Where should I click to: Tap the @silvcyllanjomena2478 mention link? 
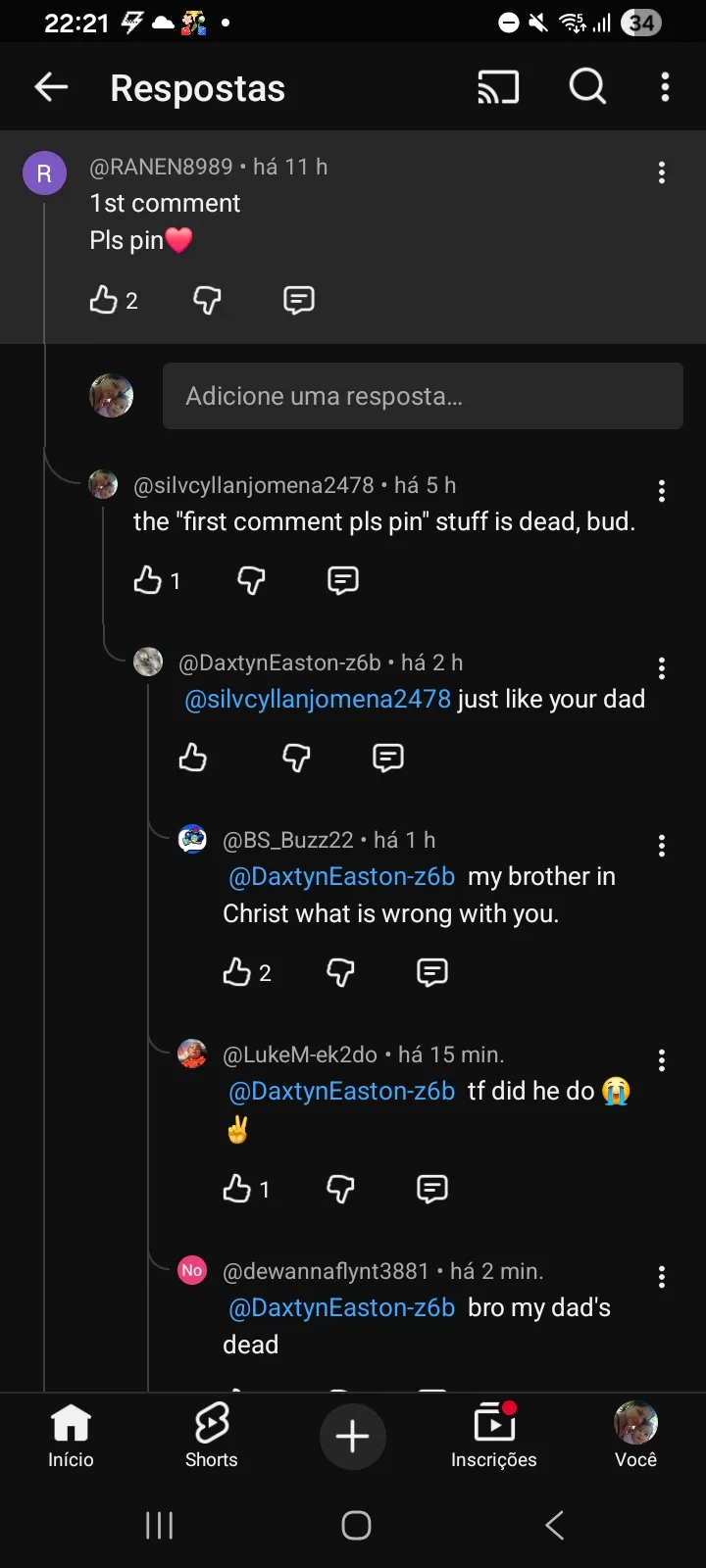[318, 699]
